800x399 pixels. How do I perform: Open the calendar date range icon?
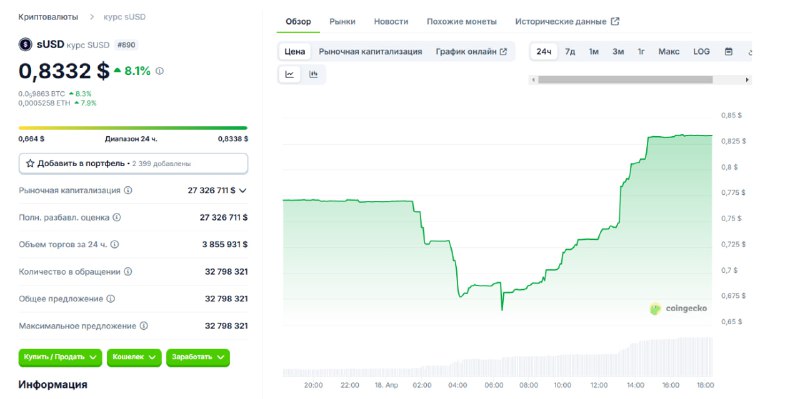click(729, 52)
